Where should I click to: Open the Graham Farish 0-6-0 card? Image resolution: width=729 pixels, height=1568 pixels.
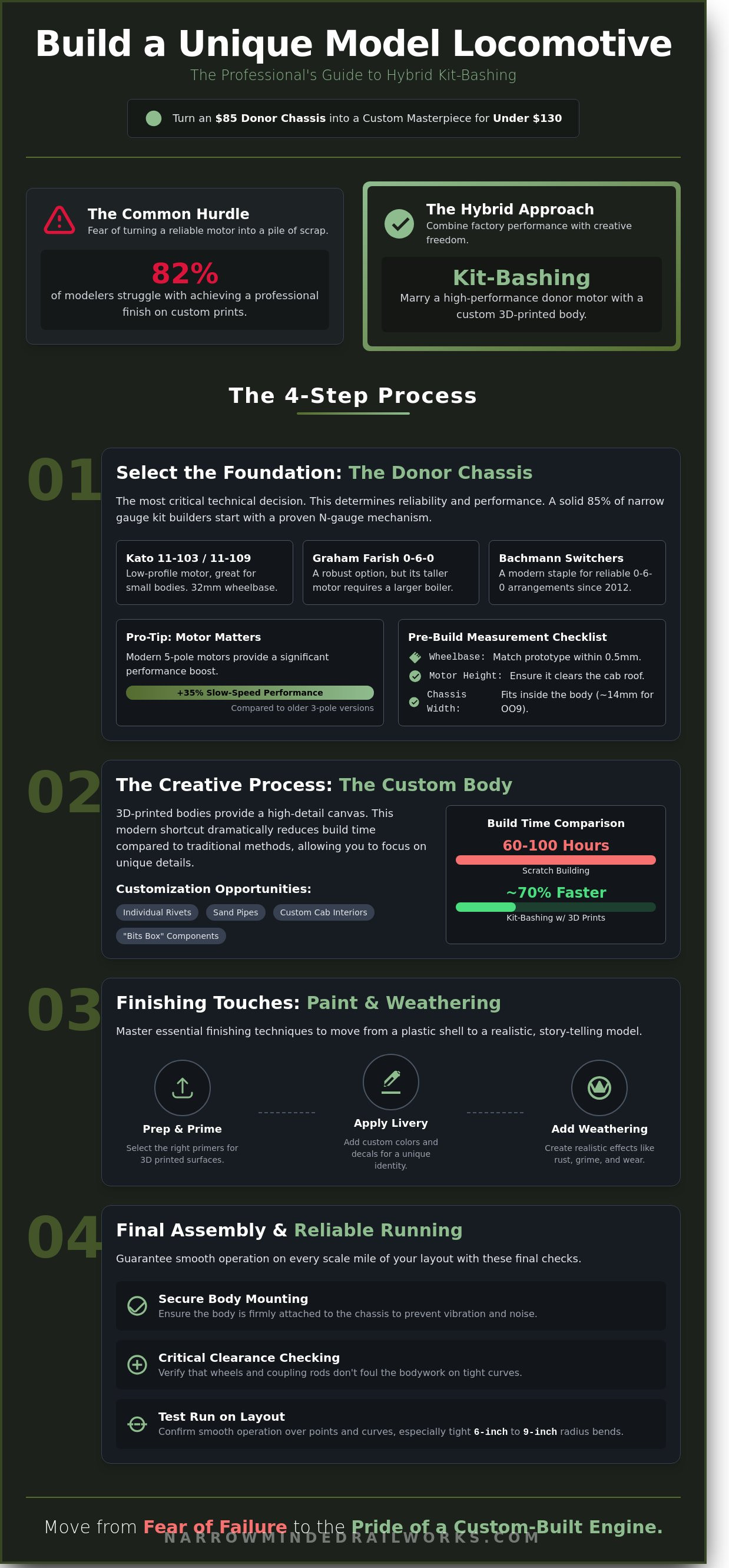click(x=390, y=572)
